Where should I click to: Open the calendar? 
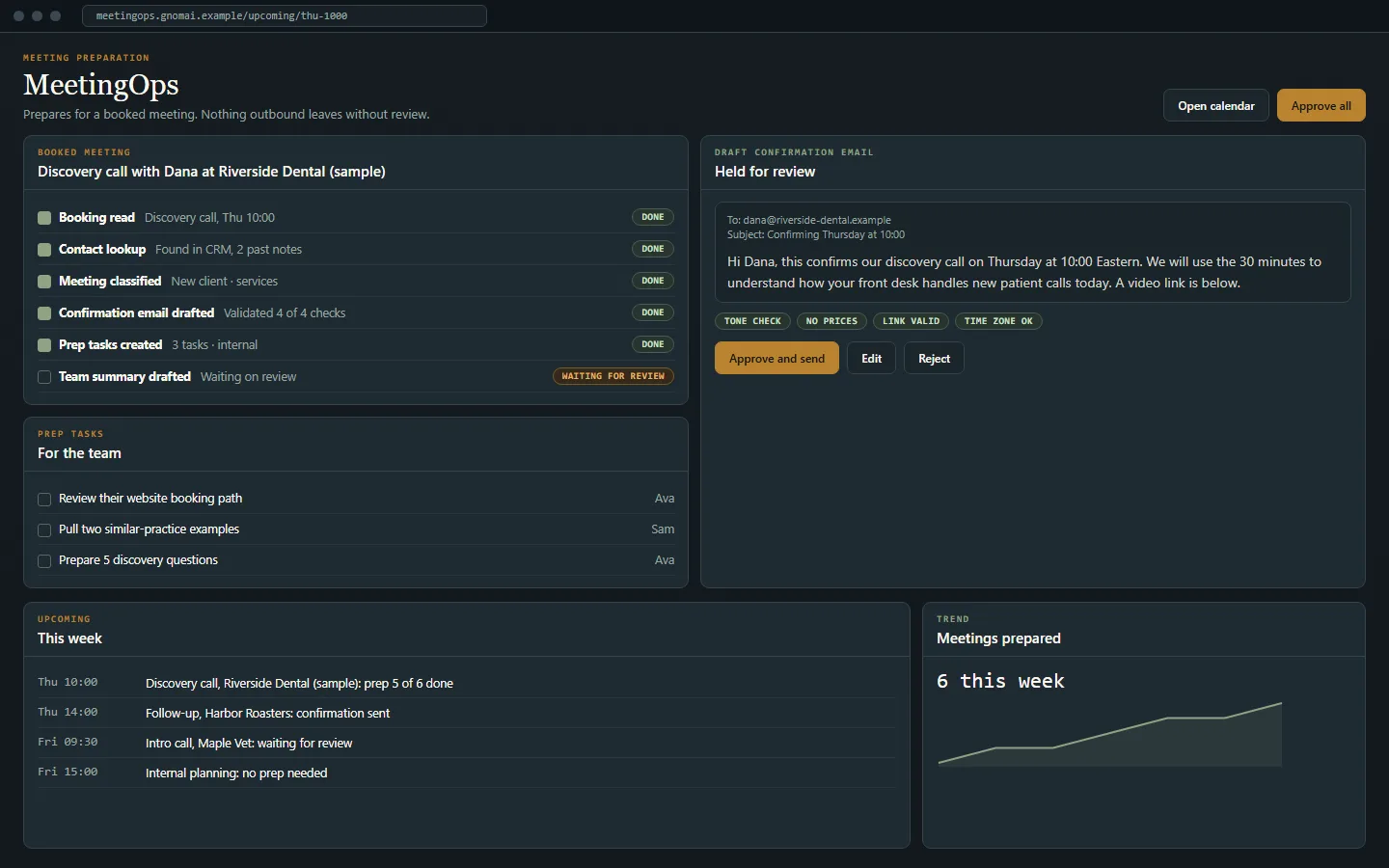point(1215,105)
